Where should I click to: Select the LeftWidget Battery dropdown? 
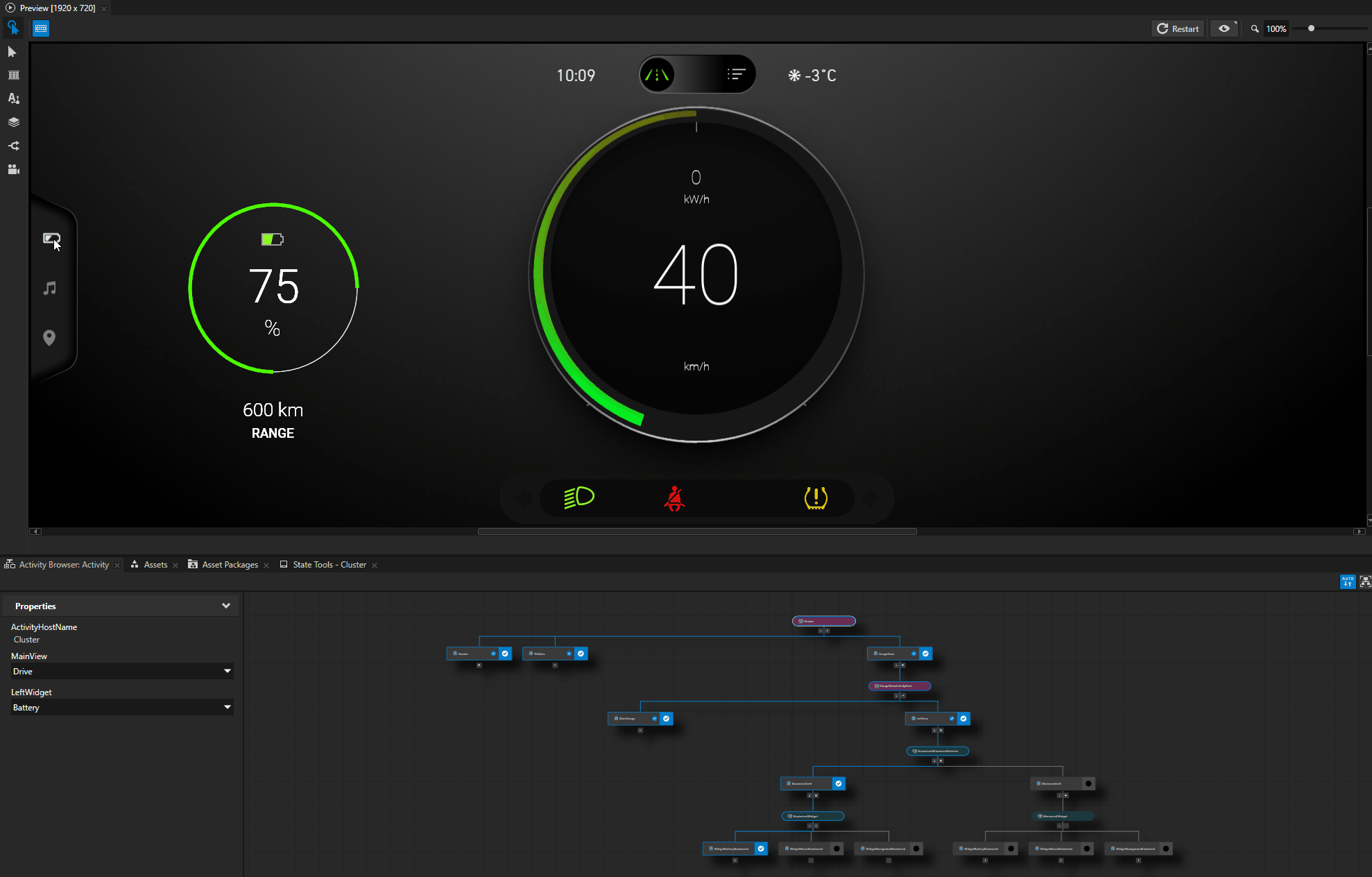120,707
